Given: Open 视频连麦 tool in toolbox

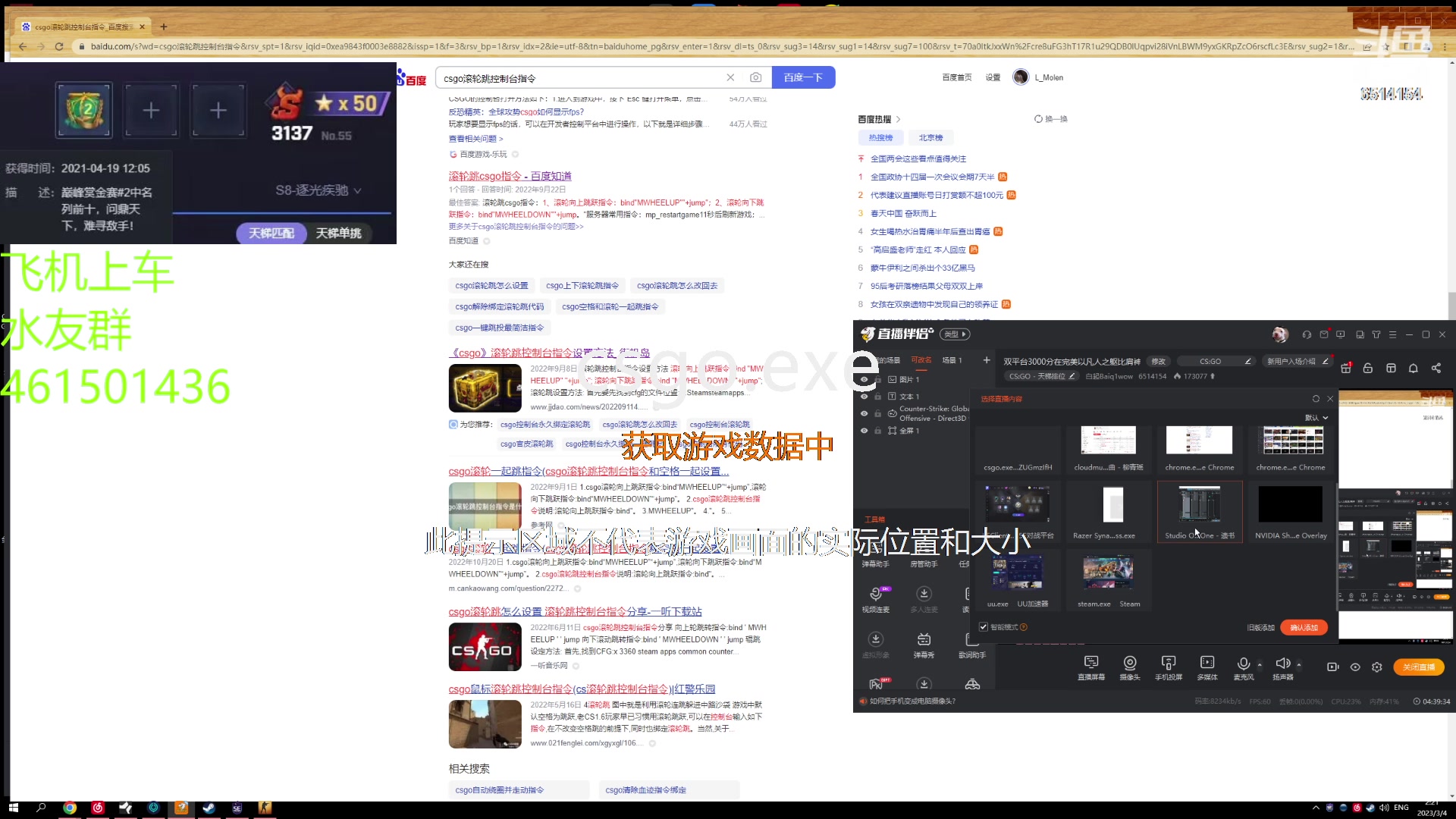Looking at the screenshot, I should click(876, 599).
